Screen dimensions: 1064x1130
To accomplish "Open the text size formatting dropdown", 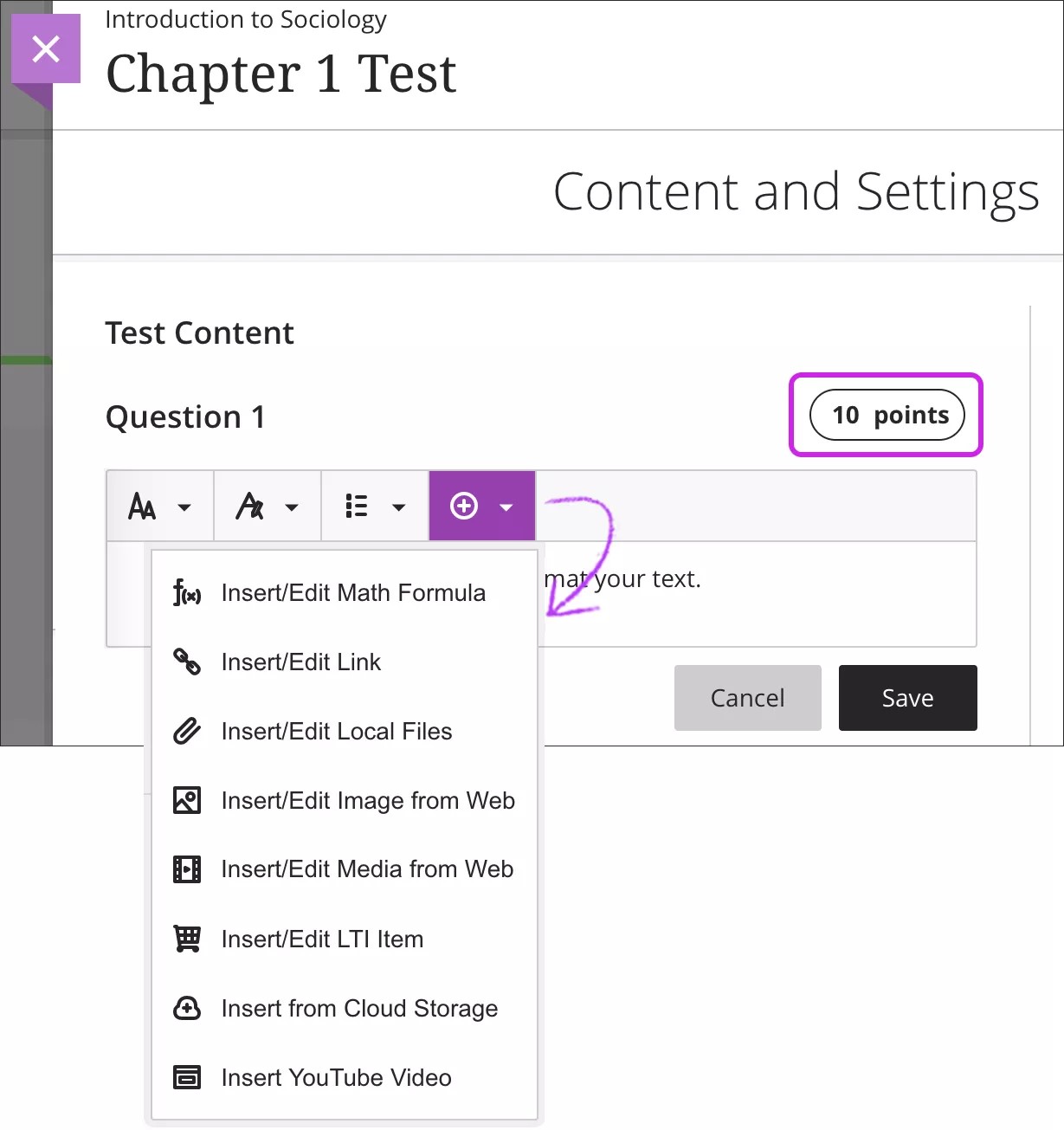I will pos(160,506).
